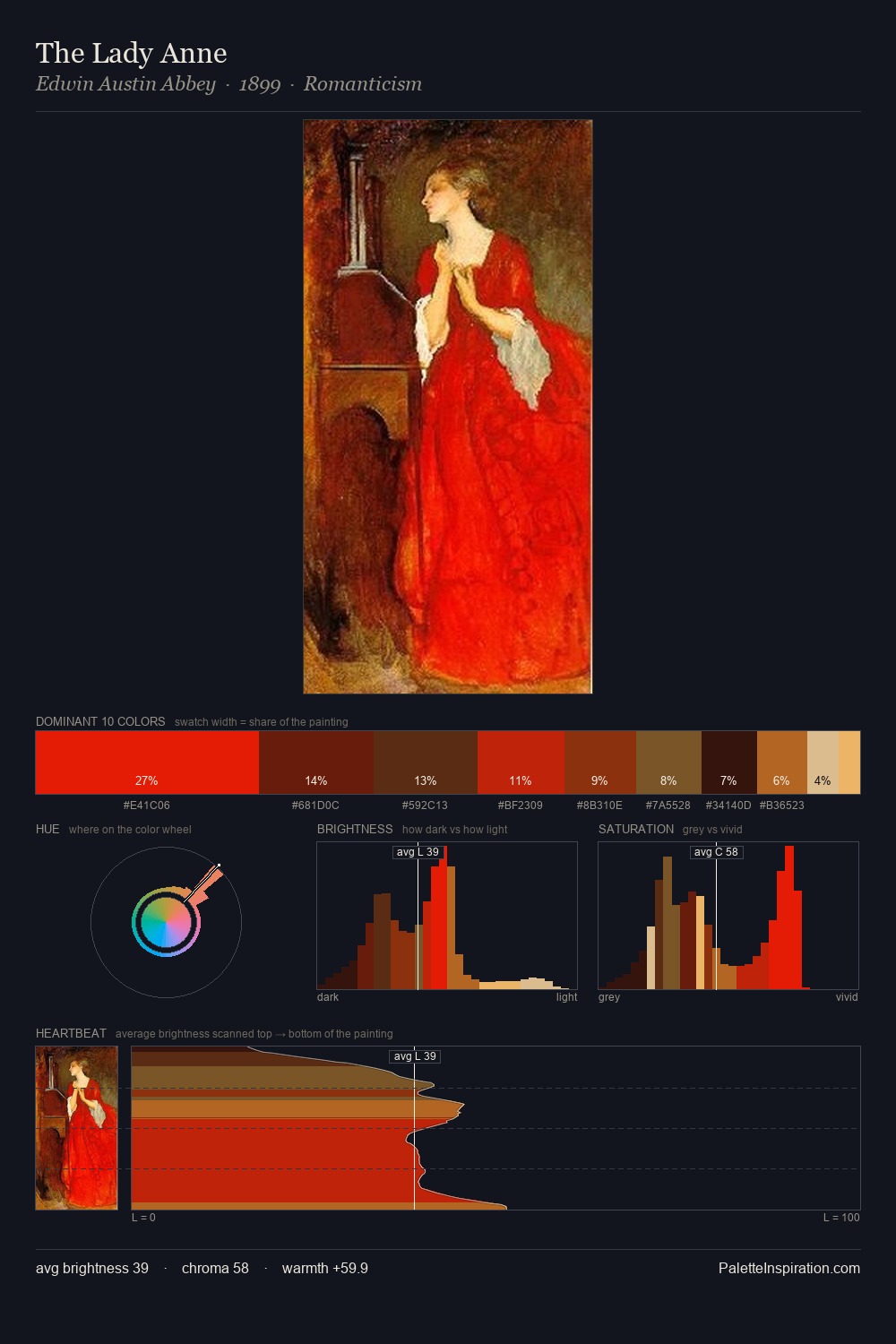
Task: Choose the 11% red-orange swatch
Action: click(521, 762)
